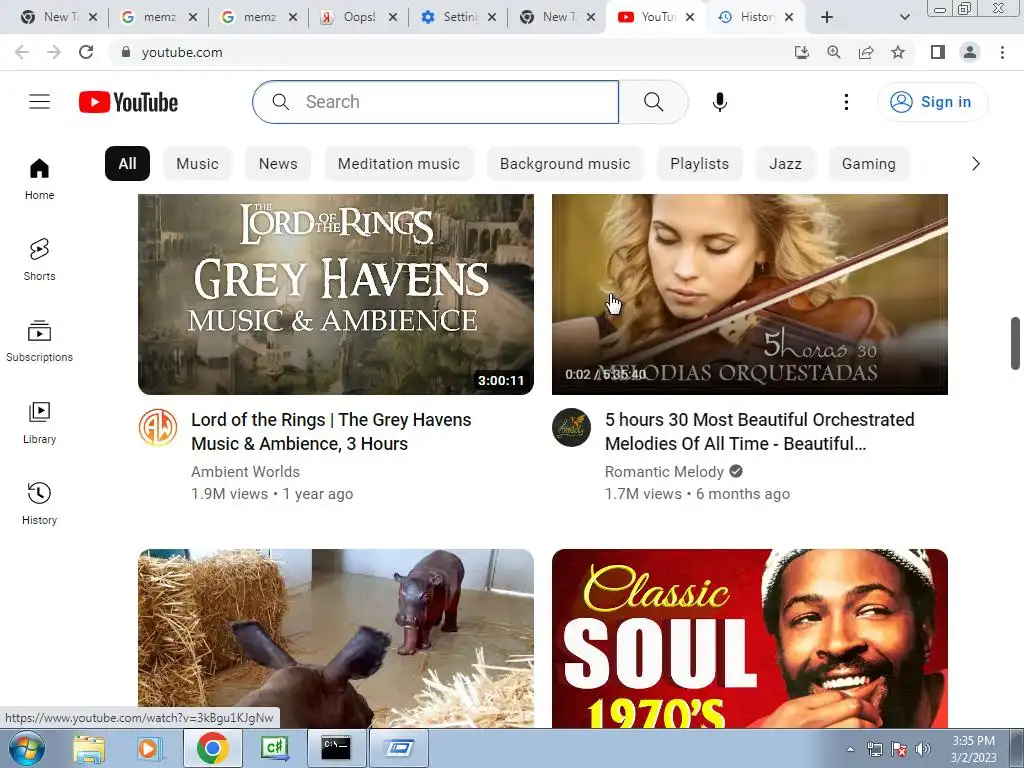Screen dimensions: 1024x768
Task: Share this page icon in address bar
Action: tap(866, 52)
